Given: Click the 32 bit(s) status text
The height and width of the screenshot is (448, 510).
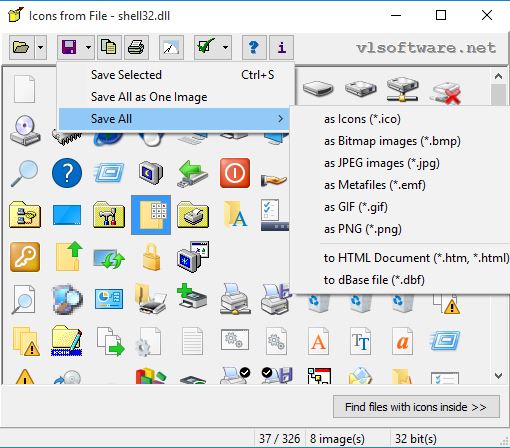Looking at the screenshot, I should pos(415,439).
